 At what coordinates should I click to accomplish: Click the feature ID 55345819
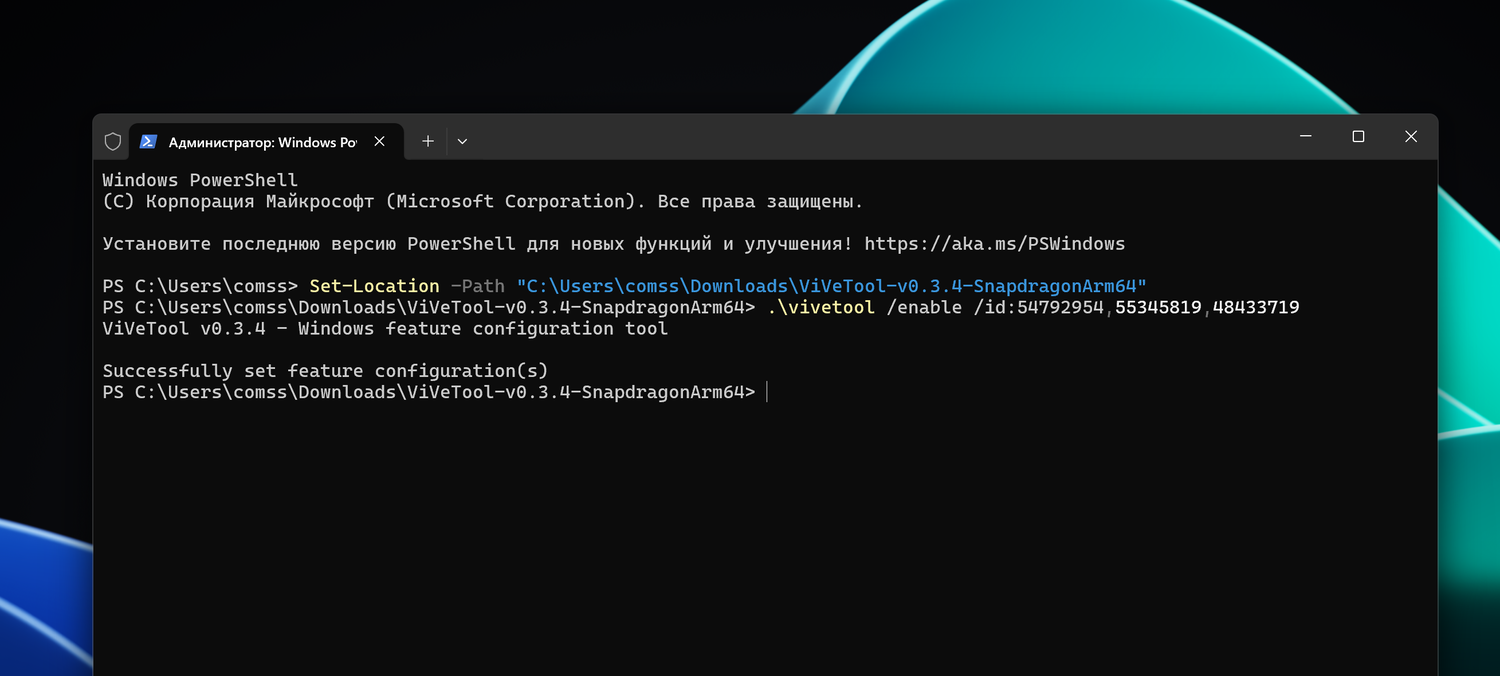tap(1158, 307)
